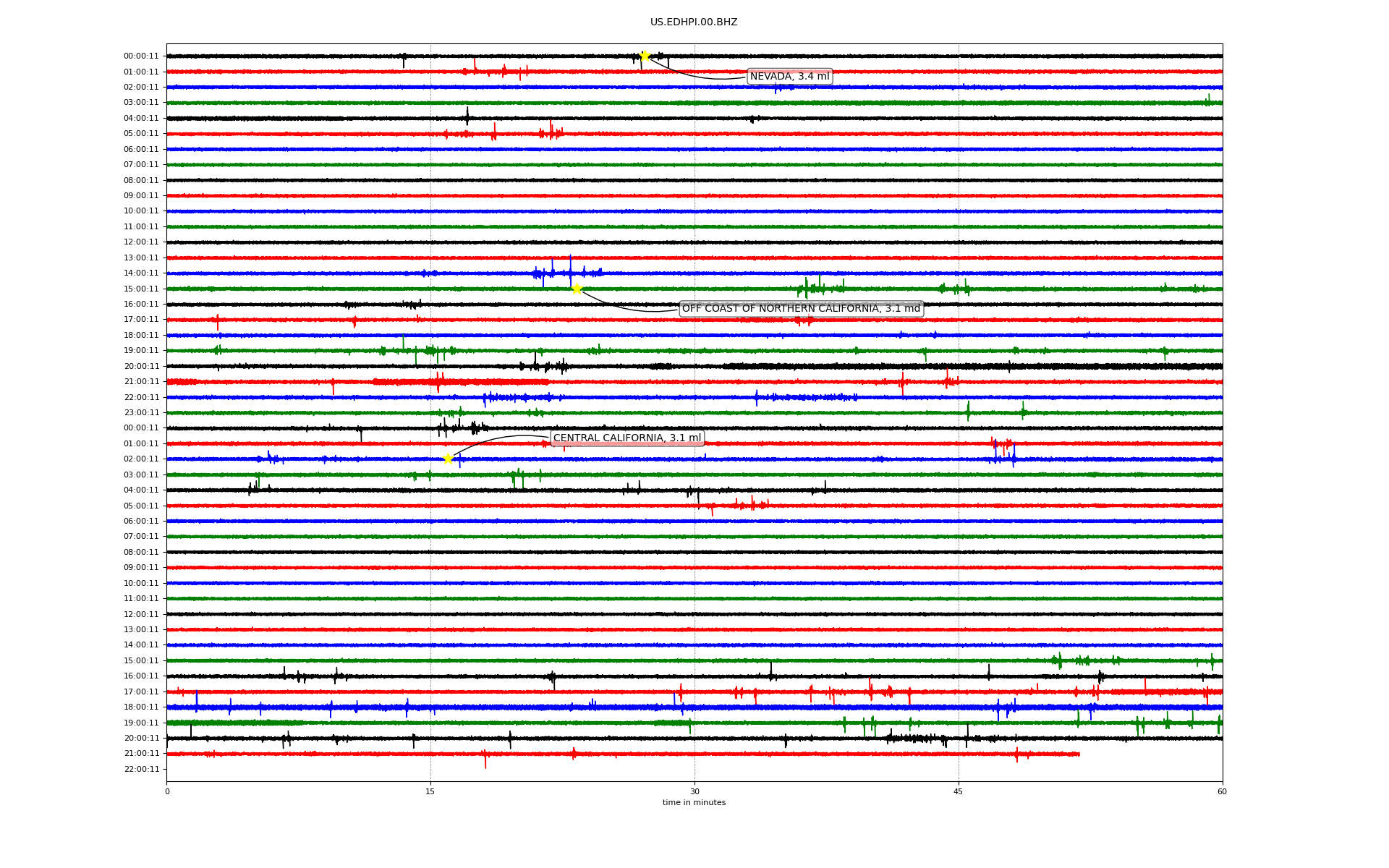Click the 21:00:11 label of the last red trace
The image size is (1389, 868).
pos(141,754)
